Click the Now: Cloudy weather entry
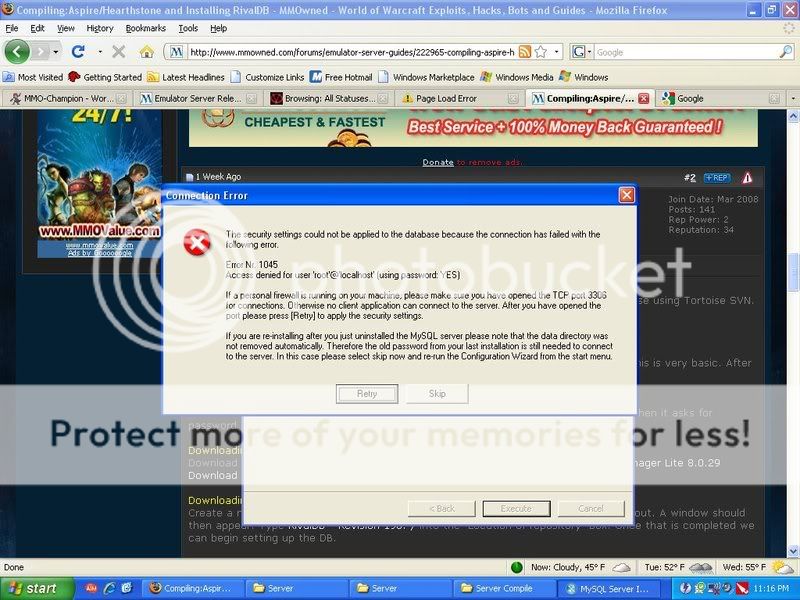Image resolution: width=800 pixels, height=600 pixels. click(581, 567)
